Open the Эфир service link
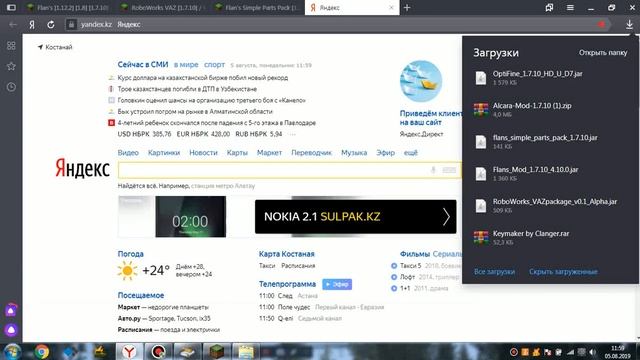Screen dimensions: 640x360 coord(385,153)
